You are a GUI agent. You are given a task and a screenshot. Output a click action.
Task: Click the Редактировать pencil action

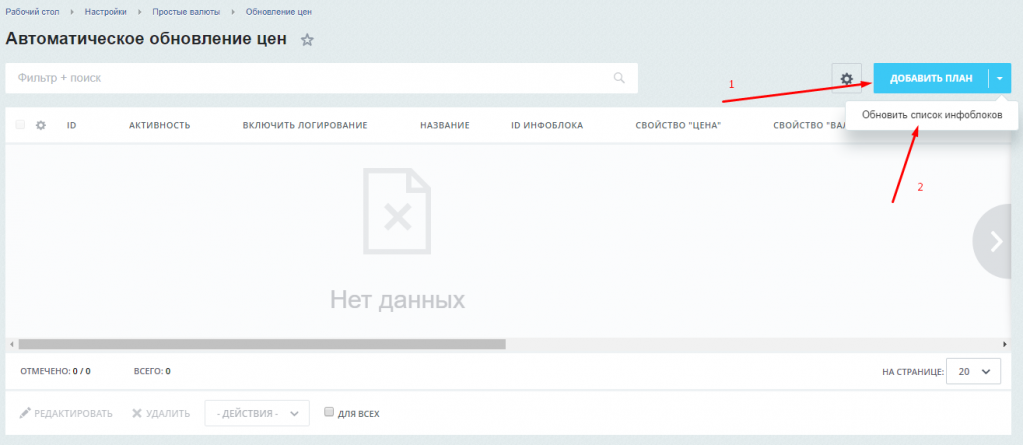click(66, 414)
